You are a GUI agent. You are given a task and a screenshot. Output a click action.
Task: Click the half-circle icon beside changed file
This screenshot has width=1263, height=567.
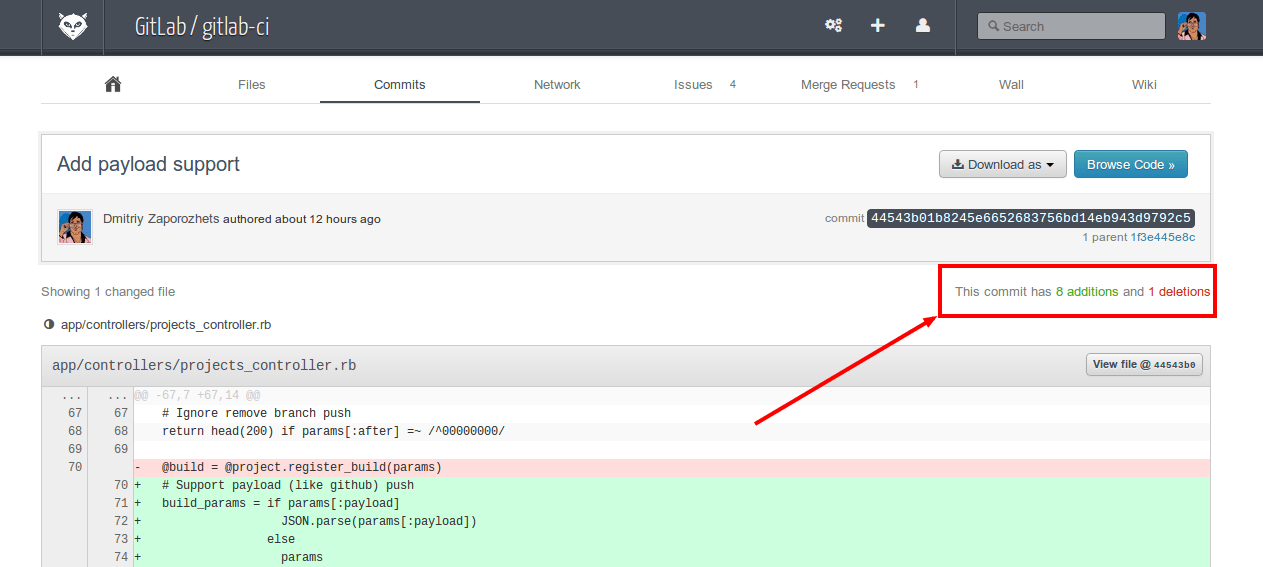49,325
